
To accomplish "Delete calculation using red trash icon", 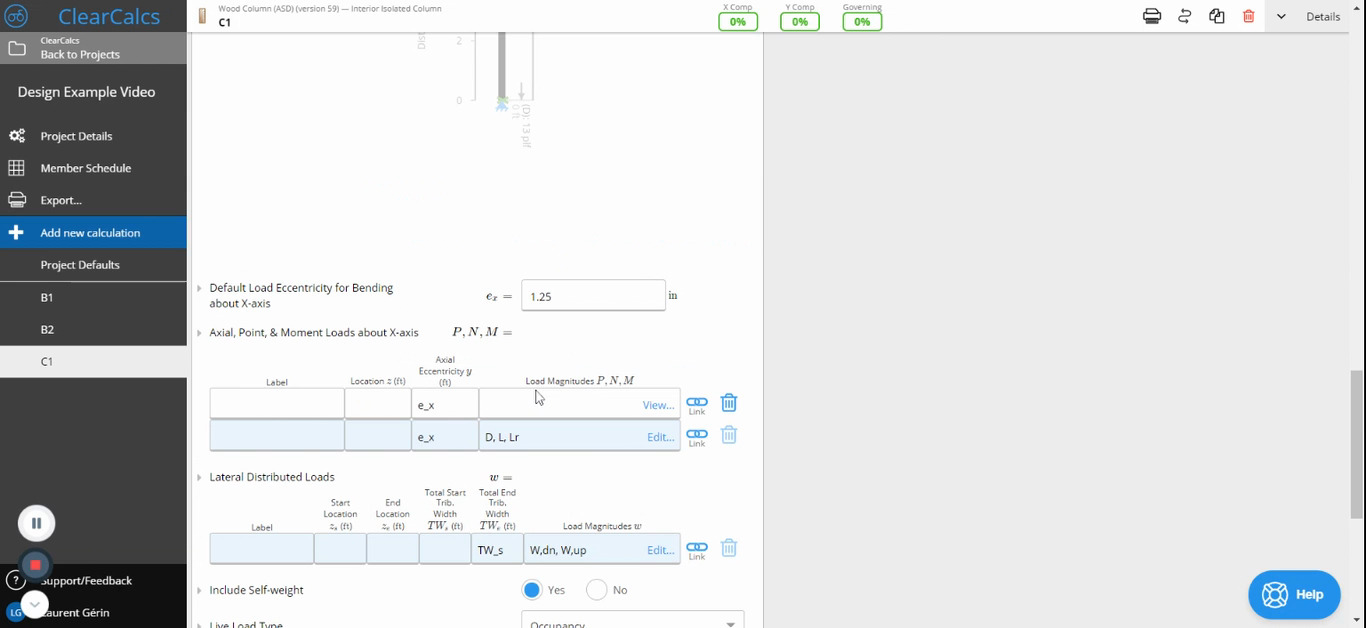I will coord(1249,16).
